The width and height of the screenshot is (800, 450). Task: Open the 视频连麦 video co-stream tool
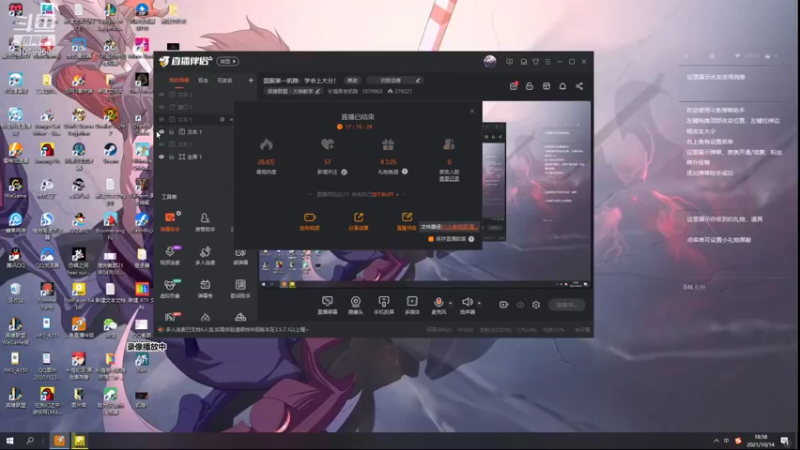(170, 255)
